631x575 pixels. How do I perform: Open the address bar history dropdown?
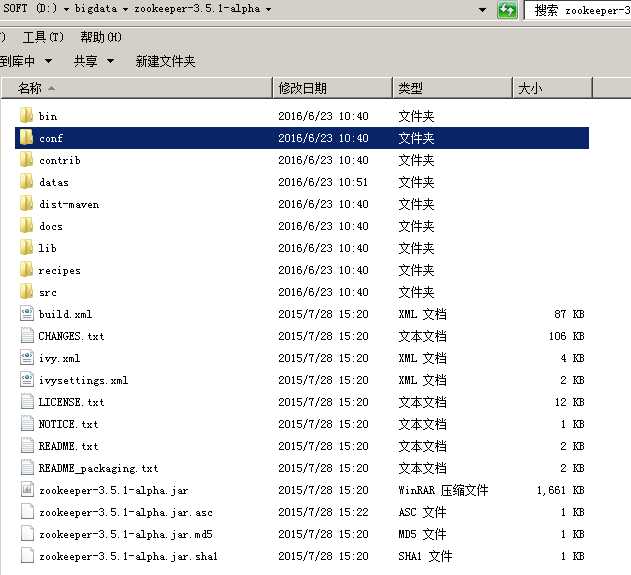(482, 10)
